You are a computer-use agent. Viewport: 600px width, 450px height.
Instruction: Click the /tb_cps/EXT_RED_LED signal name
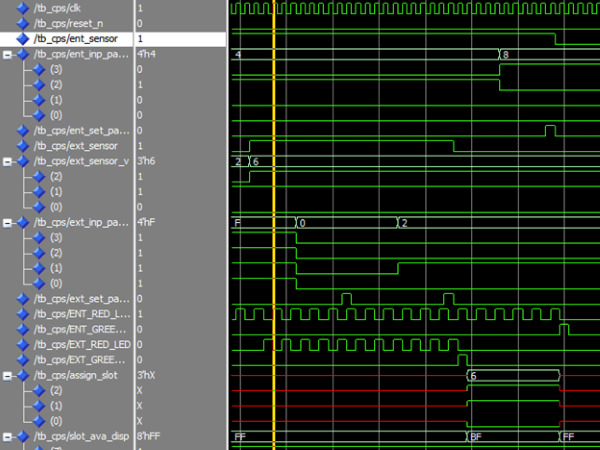pyautogui.click(x=82, y=345)
